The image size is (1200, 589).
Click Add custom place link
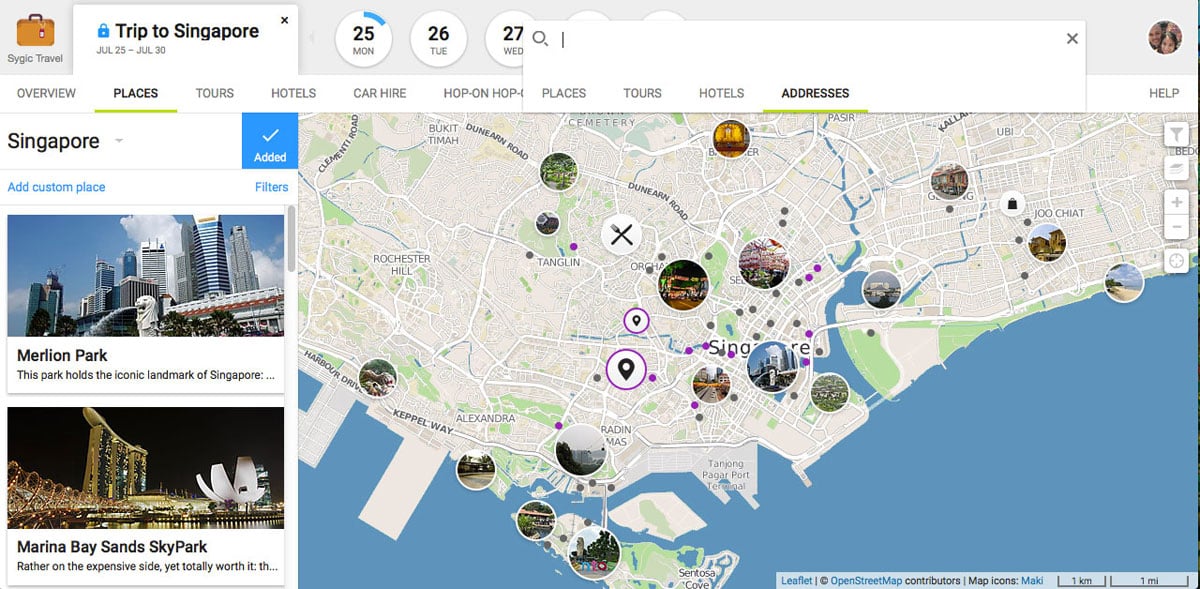56,187
